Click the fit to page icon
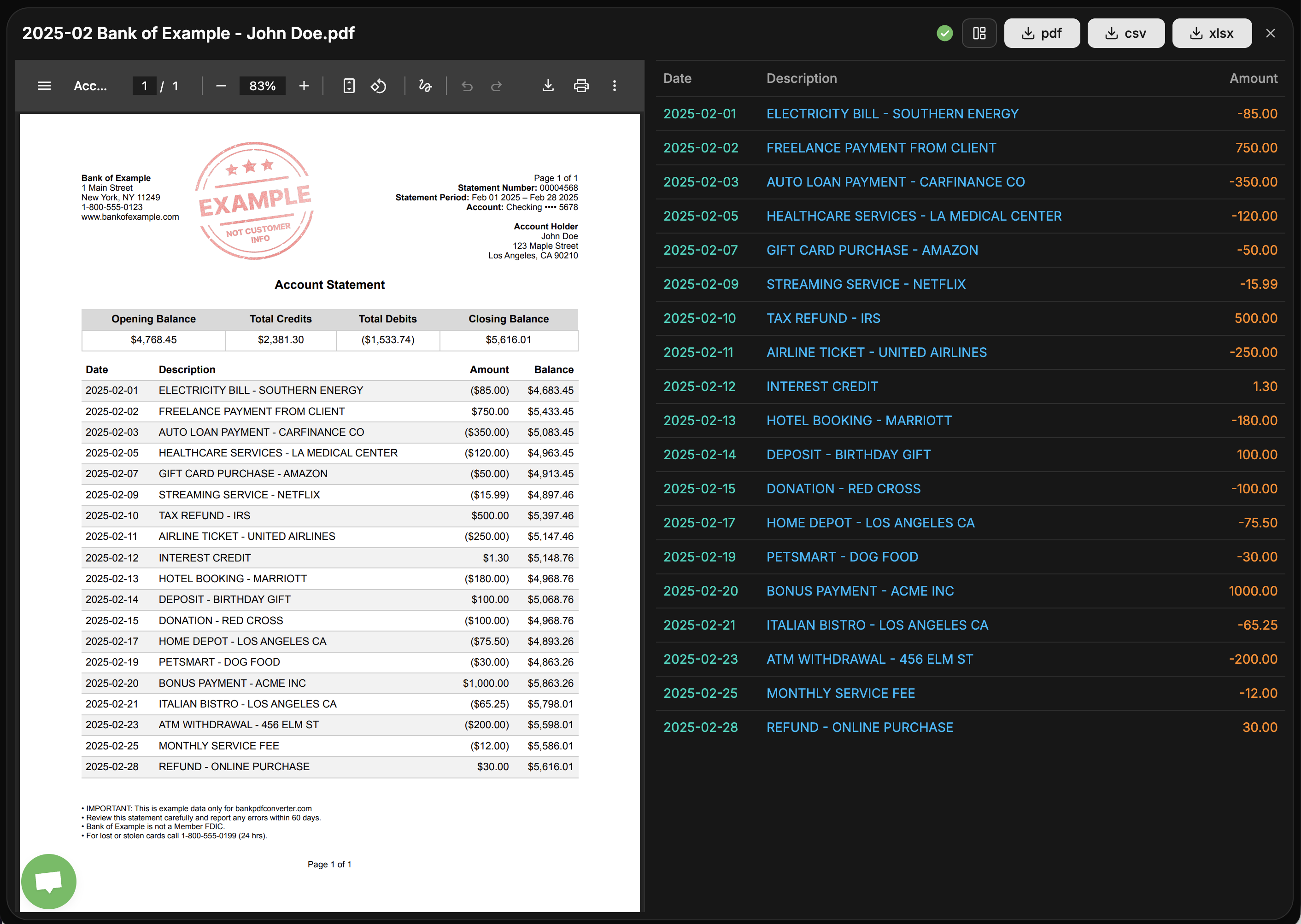This screenshot has height=924, width=1301. (349, 86)
